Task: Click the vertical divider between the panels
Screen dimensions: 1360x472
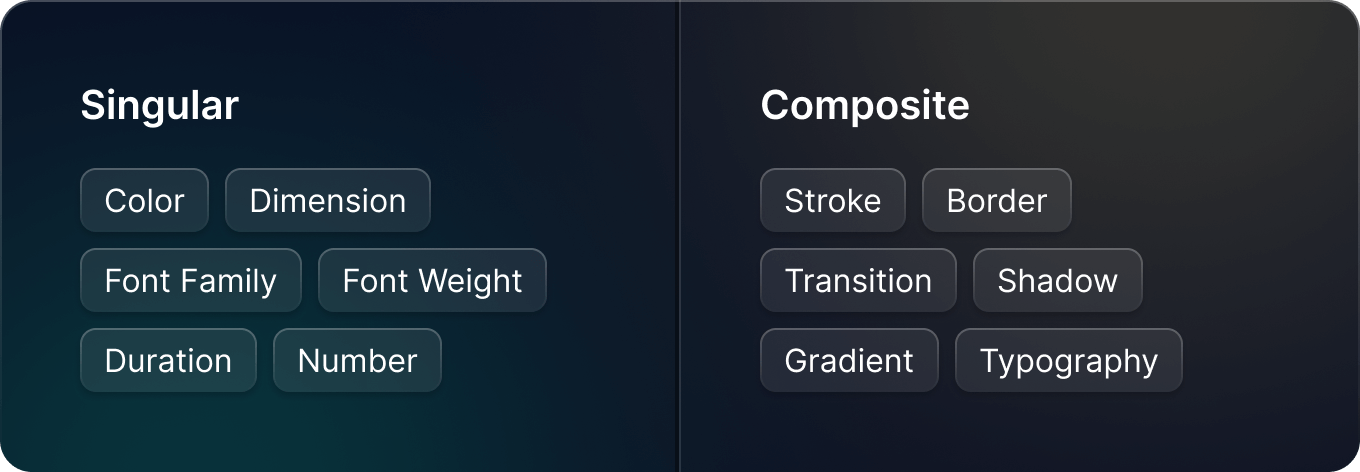Action: coord(680,236)
